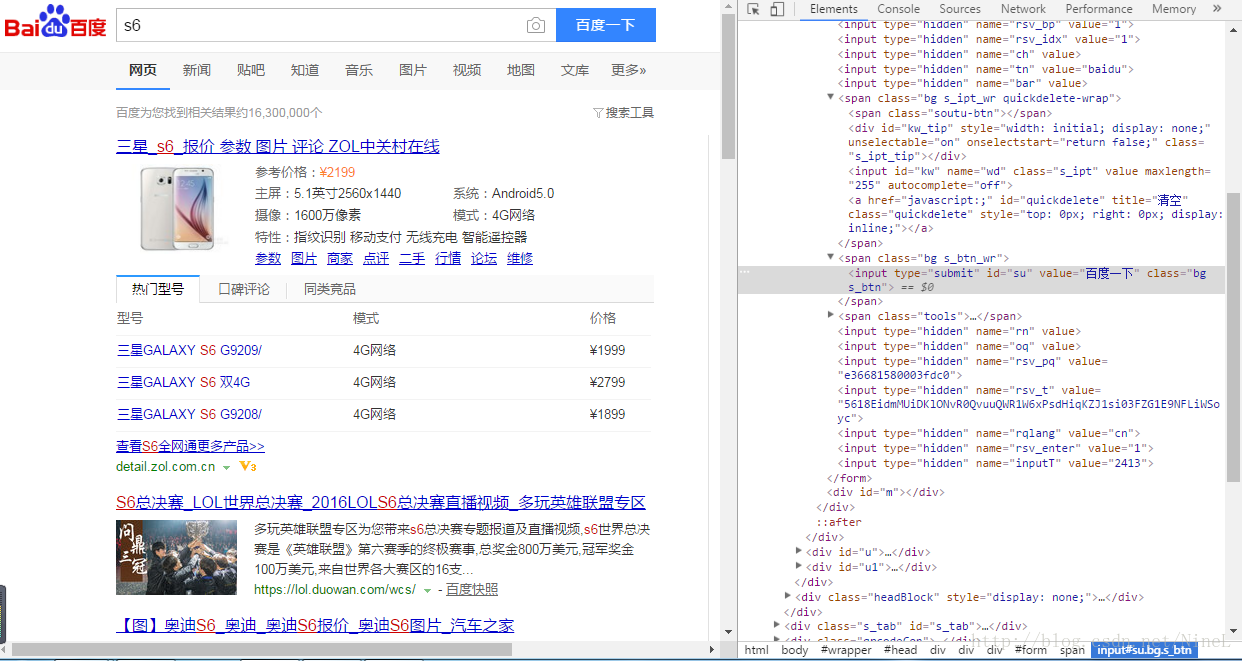
Task: Click the three-dot menu beside the highlighted row
Action: pyautogui.click(x=744, y=272)
